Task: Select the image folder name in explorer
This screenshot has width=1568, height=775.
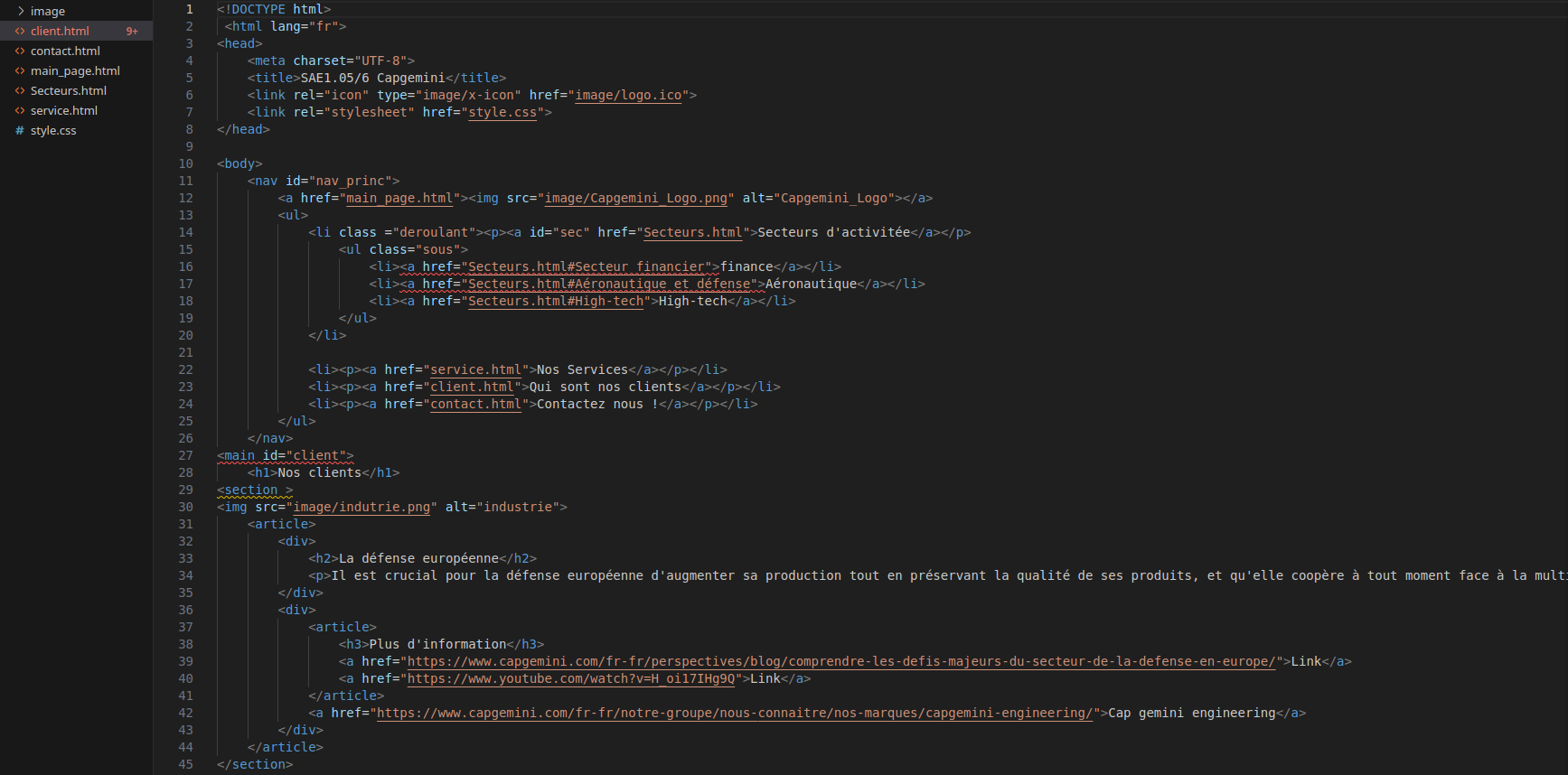Action: pos(48,11)
